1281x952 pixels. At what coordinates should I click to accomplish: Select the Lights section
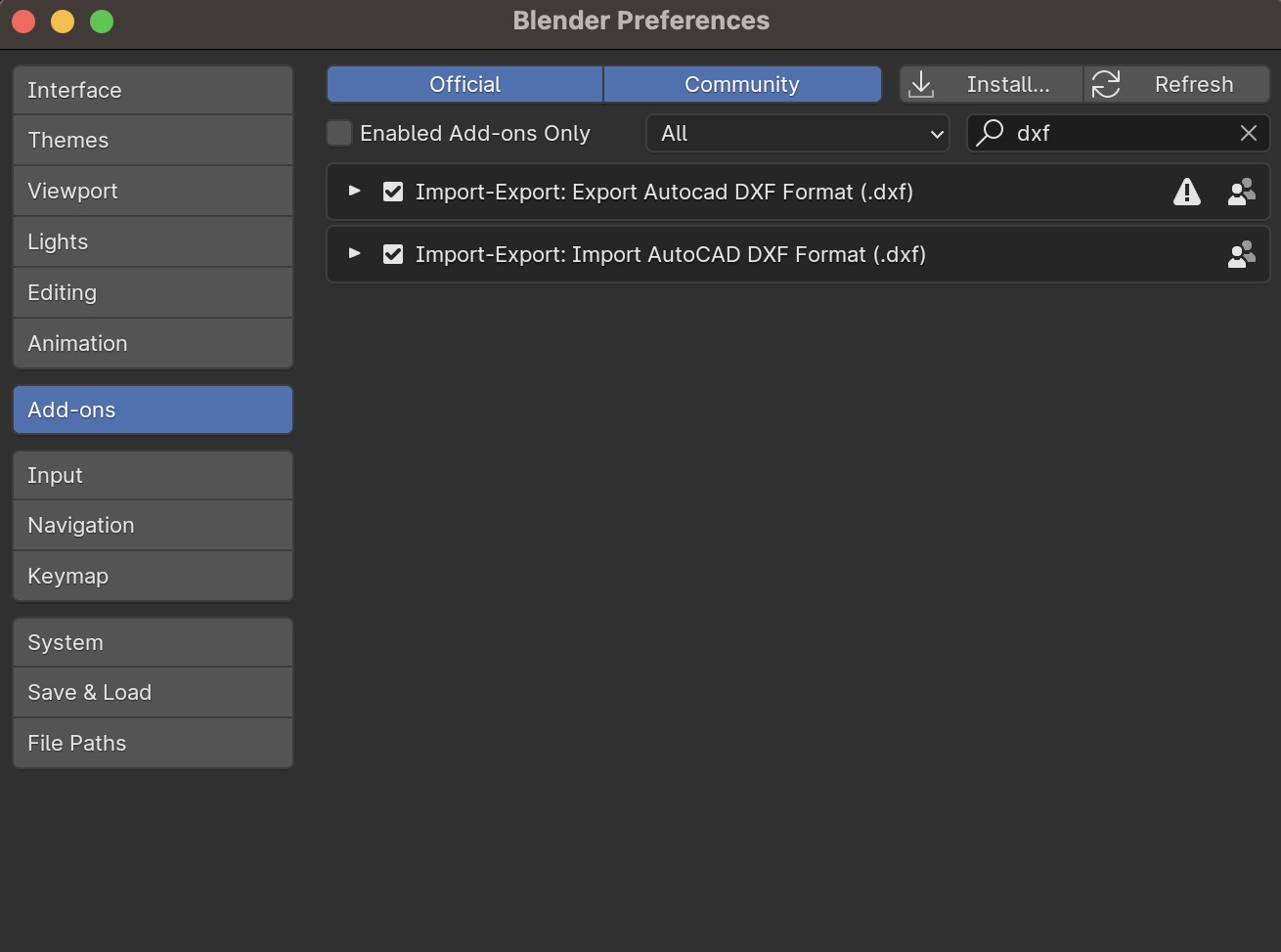153,241
